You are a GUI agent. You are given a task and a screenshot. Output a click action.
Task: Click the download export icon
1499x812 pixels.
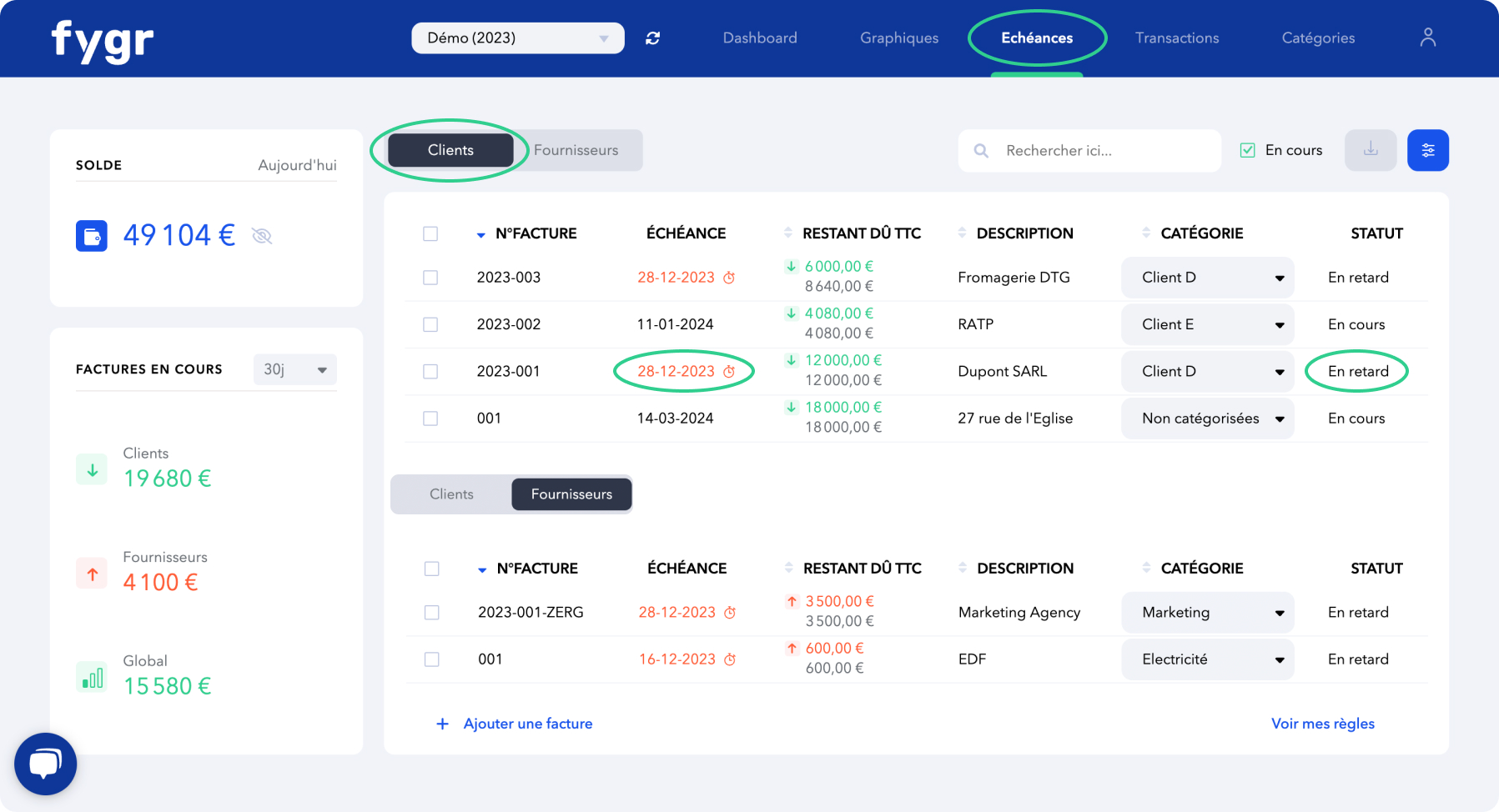pos(1371,150)
